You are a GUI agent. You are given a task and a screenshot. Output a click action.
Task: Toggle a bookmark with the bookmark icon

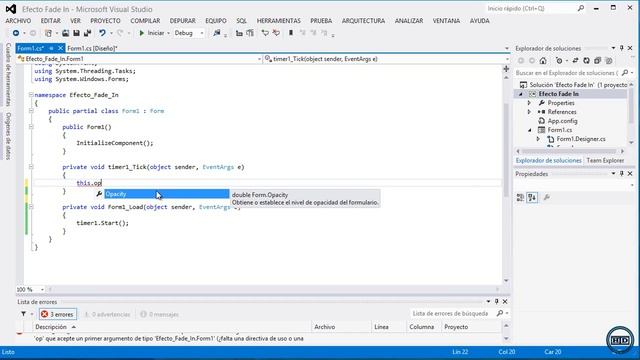291,33
